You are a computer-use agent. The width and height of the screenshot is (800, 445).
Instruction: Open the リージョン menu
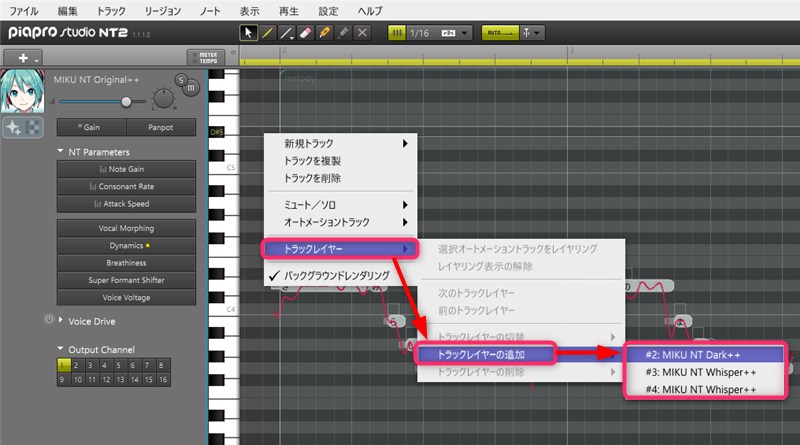(163, 11)
